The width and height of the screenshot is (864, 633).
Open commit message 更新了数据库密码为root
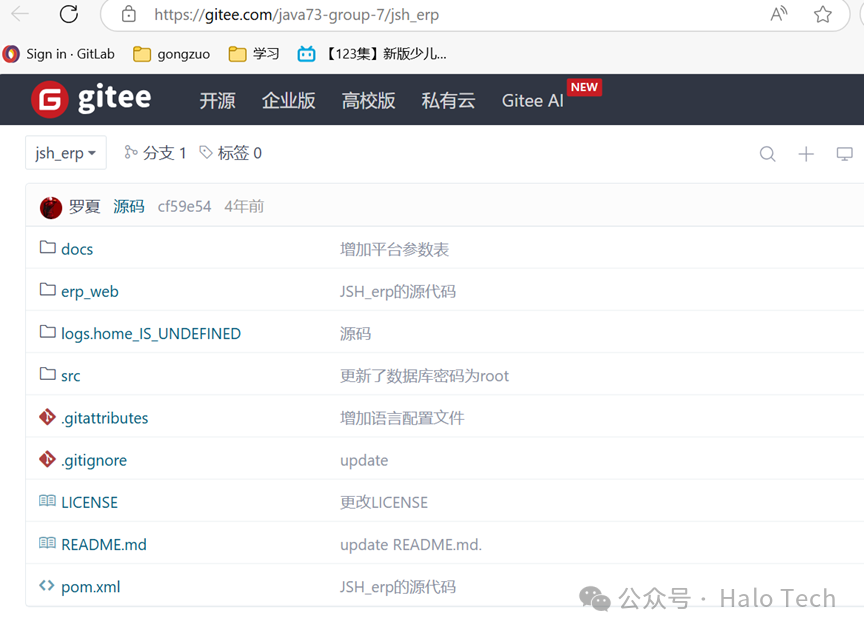click(424, 376)
